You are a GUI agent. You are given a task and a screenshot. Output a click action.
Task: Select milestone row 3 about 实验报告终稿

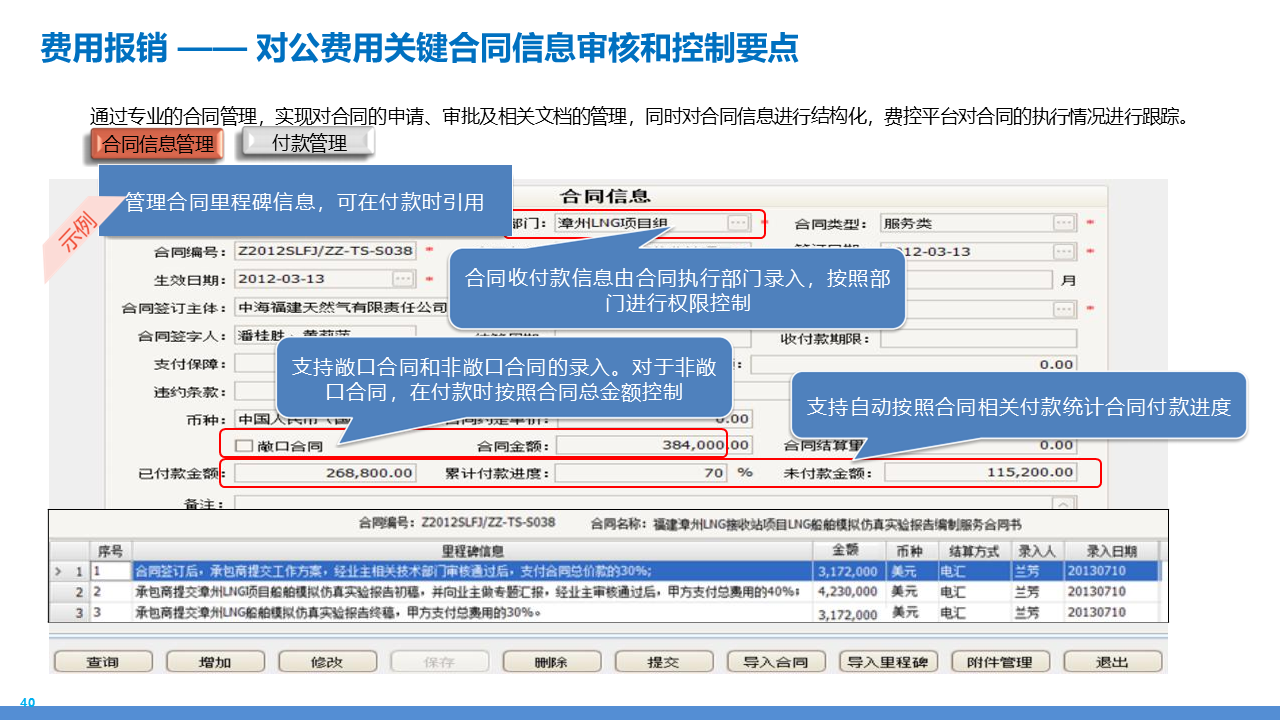(607, 613)
